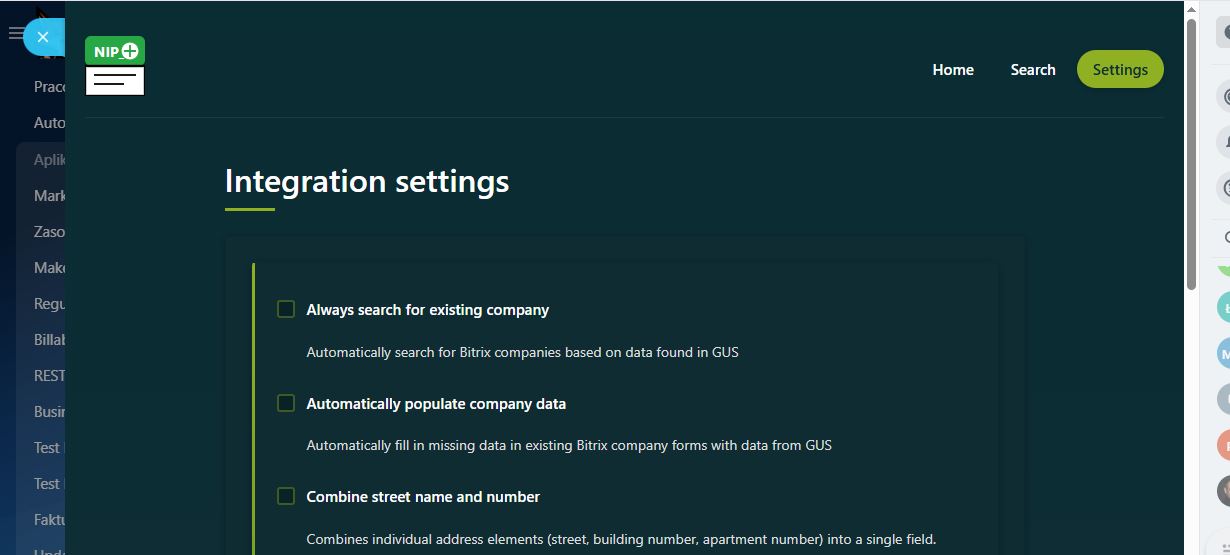Open the Search tab

pyautogui.click(x=1032, y=70)
